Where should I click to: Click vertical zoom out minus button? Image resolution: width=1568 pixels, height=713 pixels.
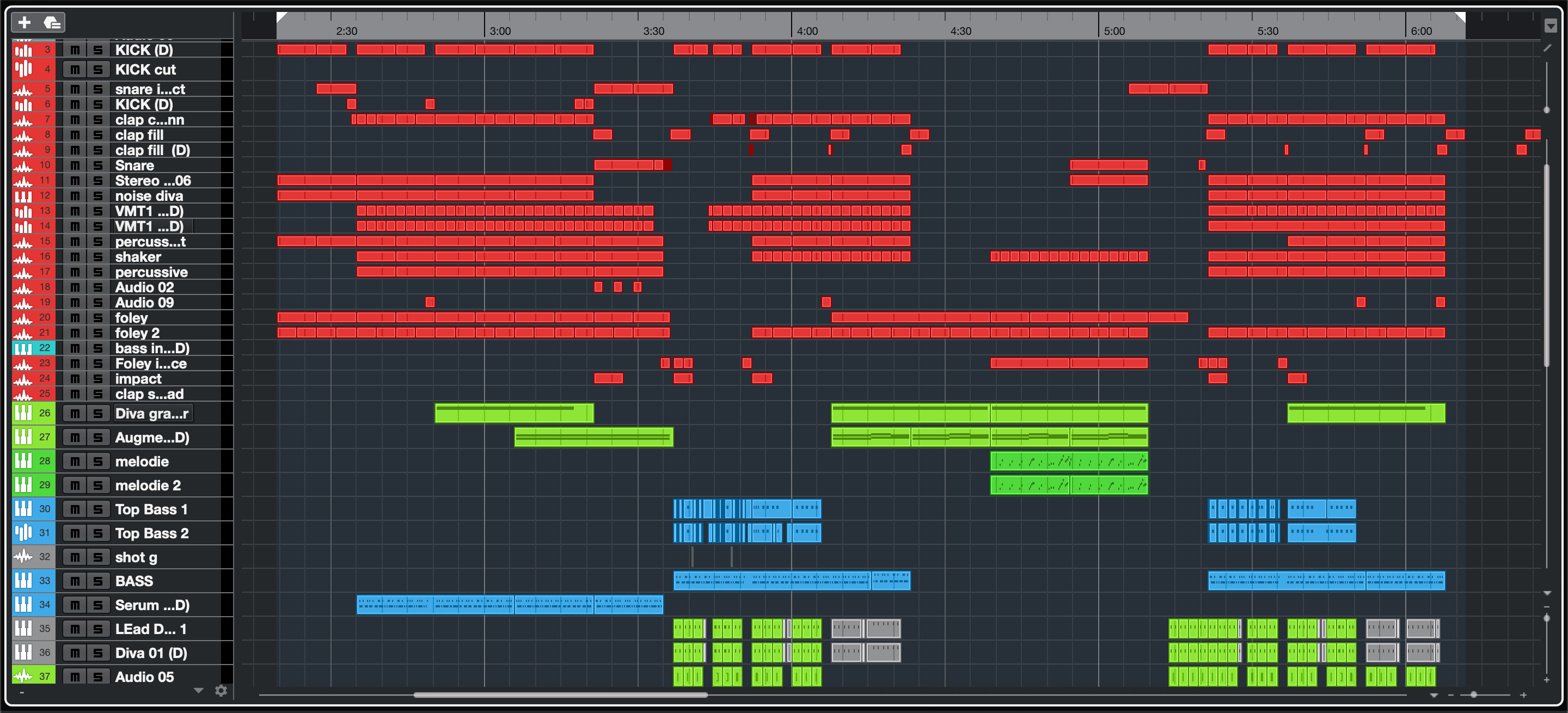[1547, 606]
